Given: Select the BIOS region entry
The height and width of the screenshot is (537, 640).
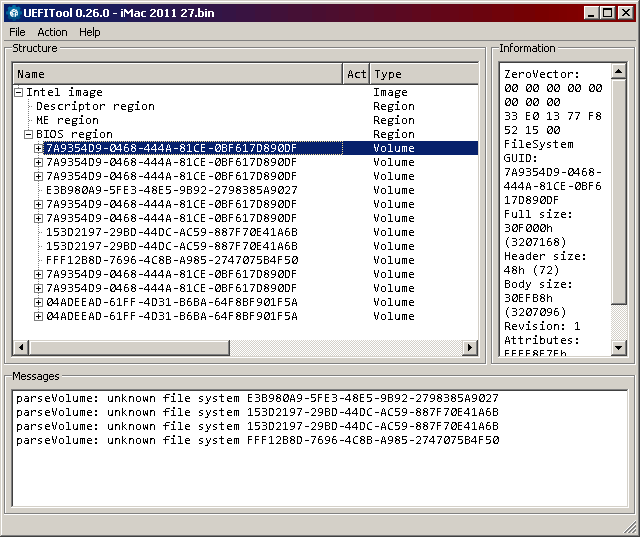Looking at the screenshot, I should 74,134.
